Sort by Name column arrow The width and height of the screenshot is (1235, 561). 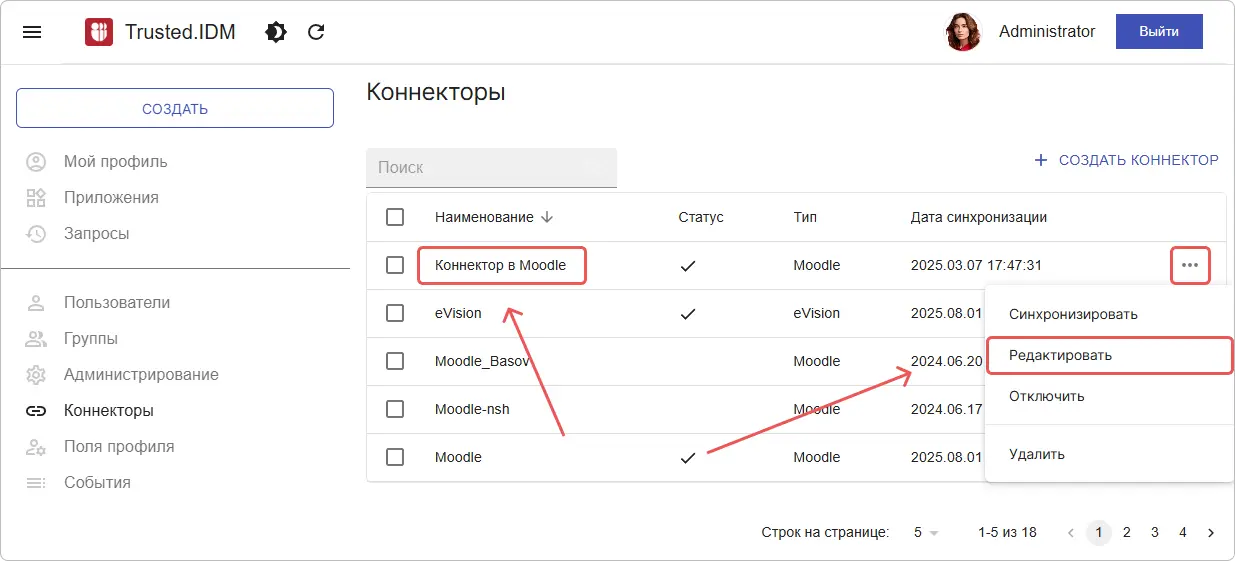(547, 217)
